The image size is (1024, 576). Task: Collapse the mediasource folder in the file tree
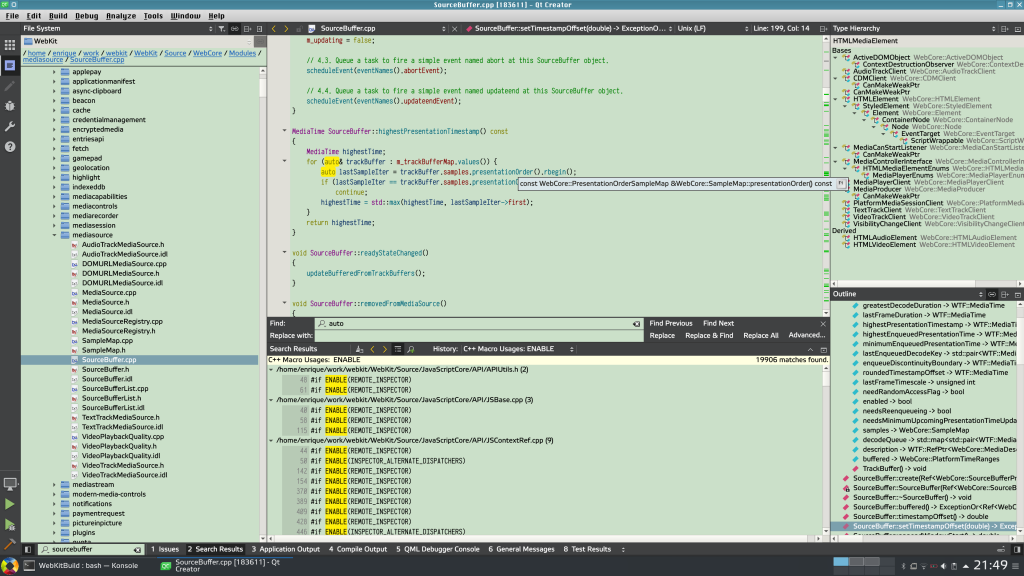click(56, 236)
